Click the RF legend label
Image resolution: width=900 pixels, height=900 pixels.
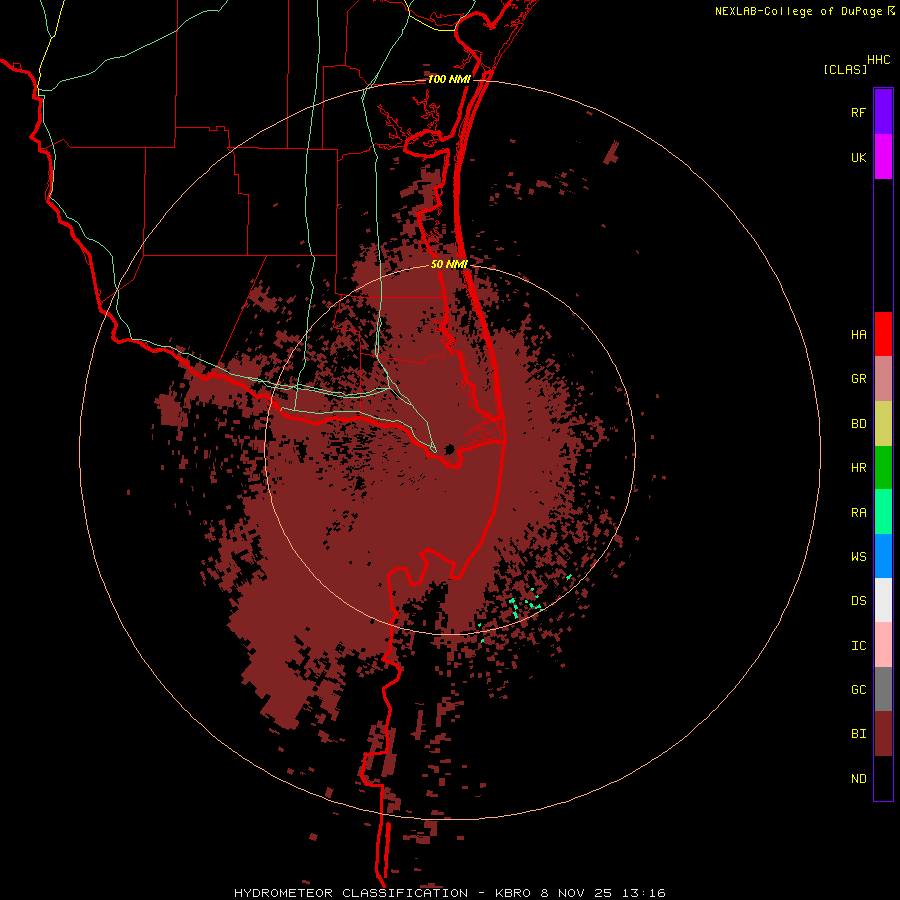pyautogui.click(x=858, y=112)
